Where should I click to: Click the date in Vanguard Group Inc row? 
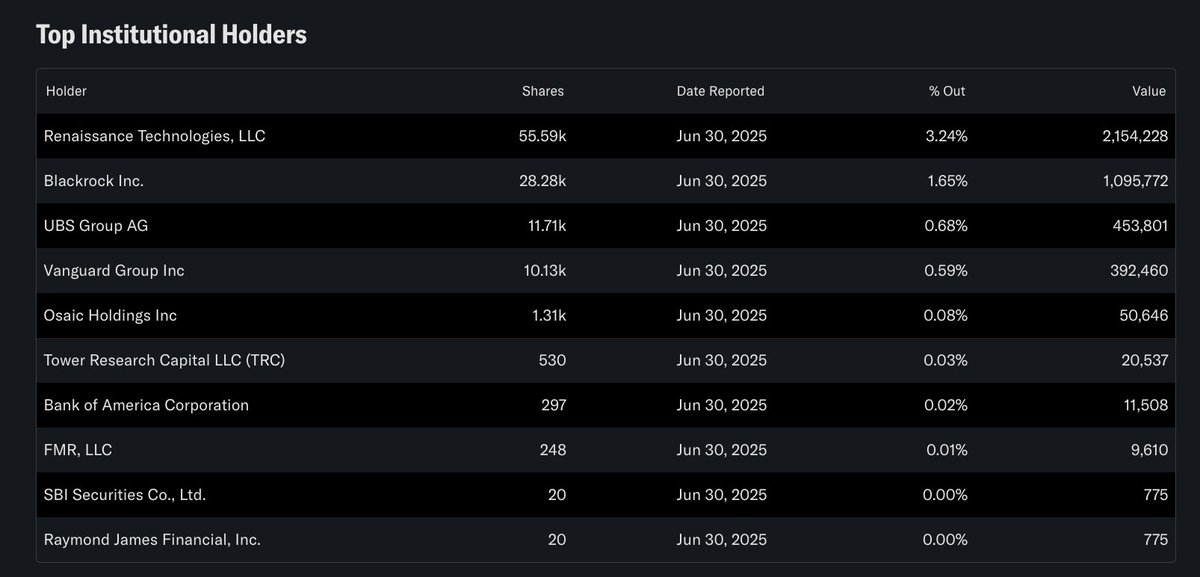click(x=721, y=271)
